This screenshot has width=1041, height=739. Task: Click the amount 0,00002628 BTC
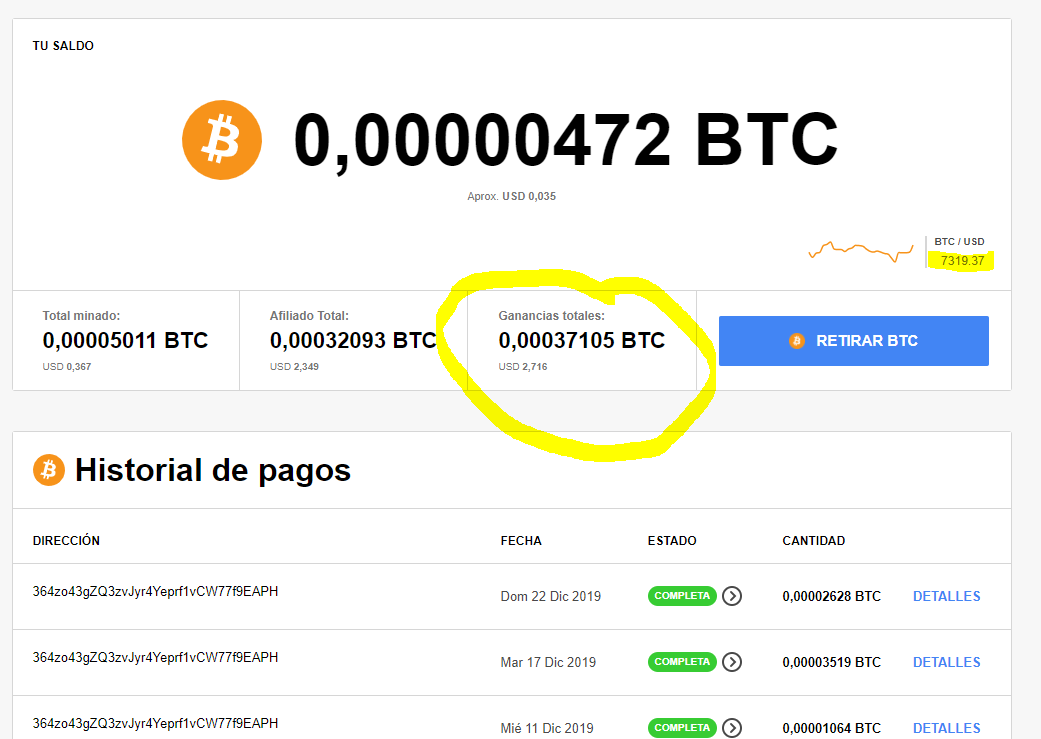pos(831,596)
